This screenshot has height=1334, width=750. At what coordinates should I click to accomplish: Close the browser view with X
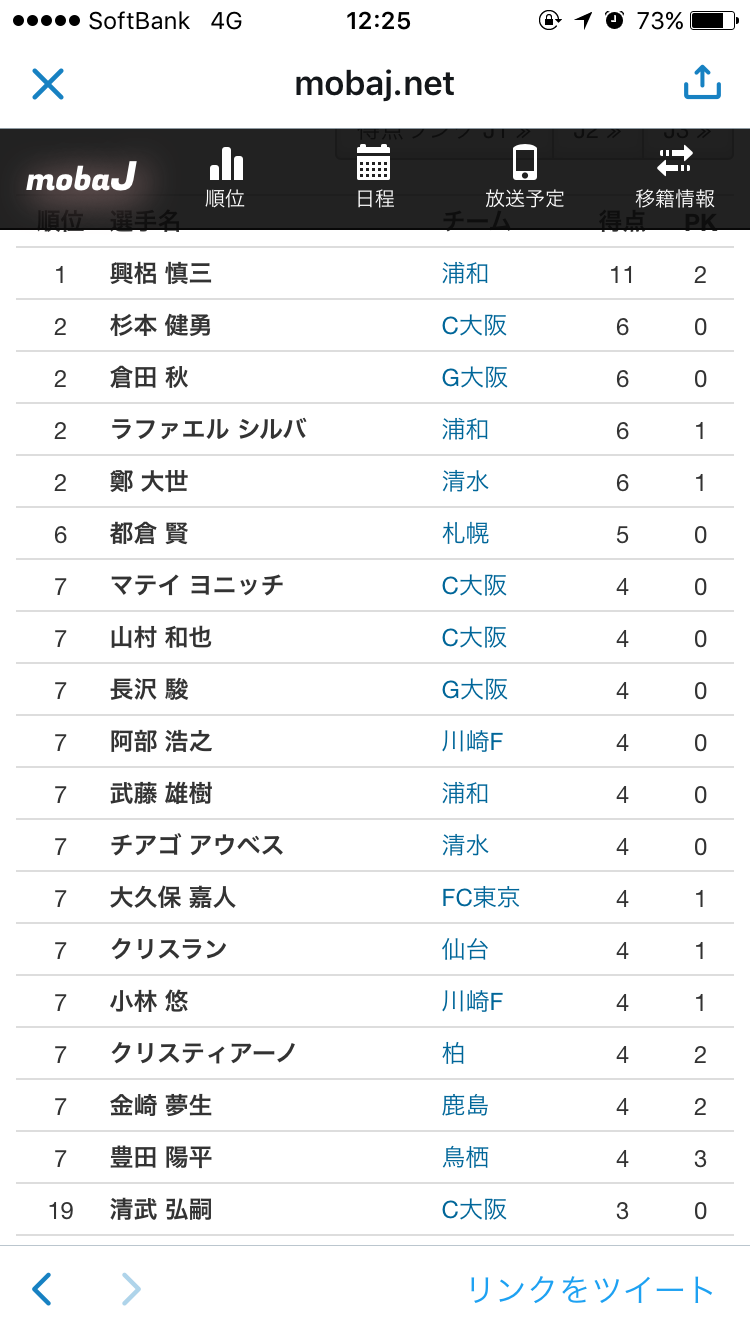click(48, 83)
